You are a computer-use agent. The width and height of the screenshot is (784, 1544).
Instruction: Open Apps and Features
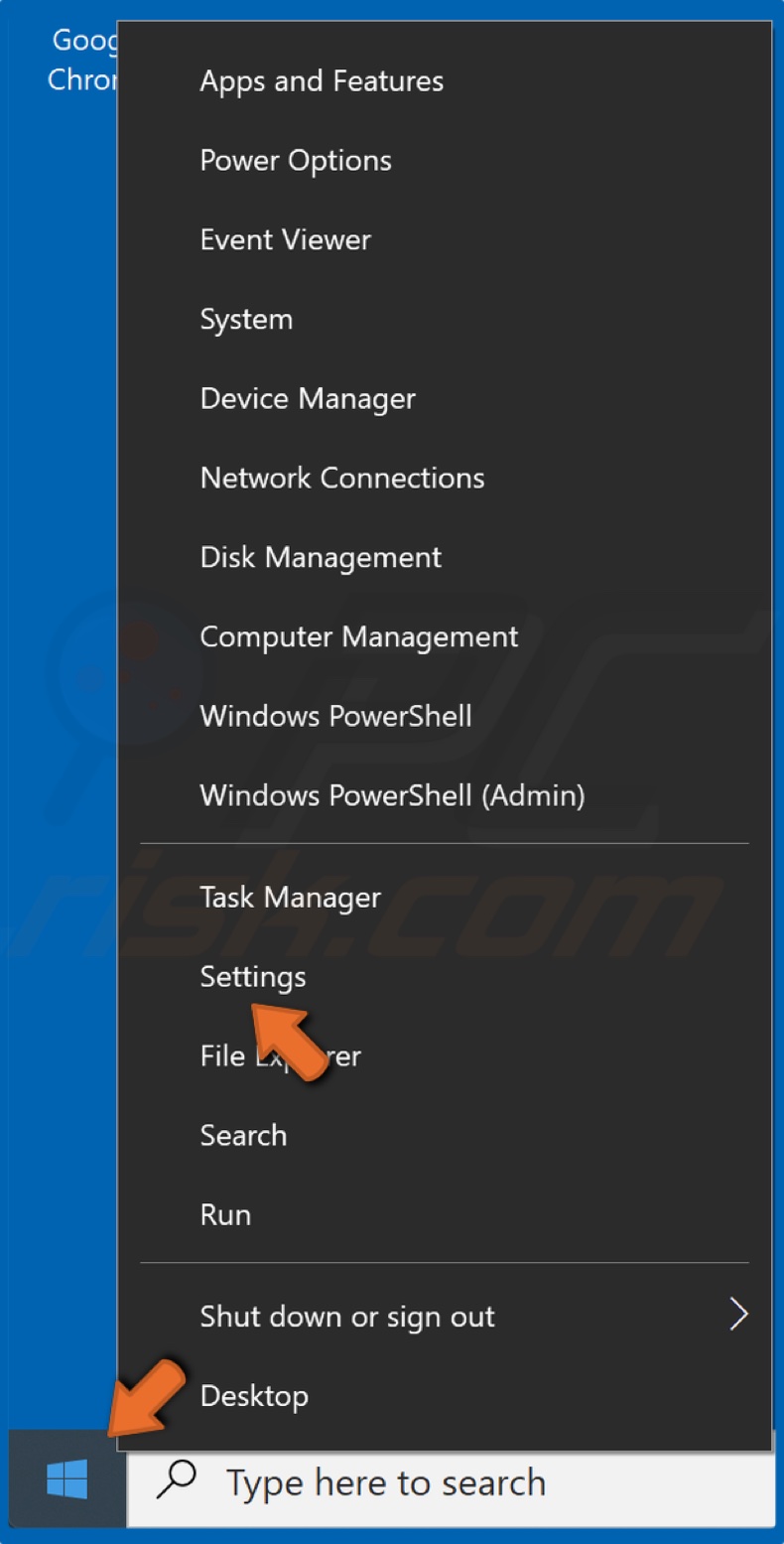click(x=322, y=80)
